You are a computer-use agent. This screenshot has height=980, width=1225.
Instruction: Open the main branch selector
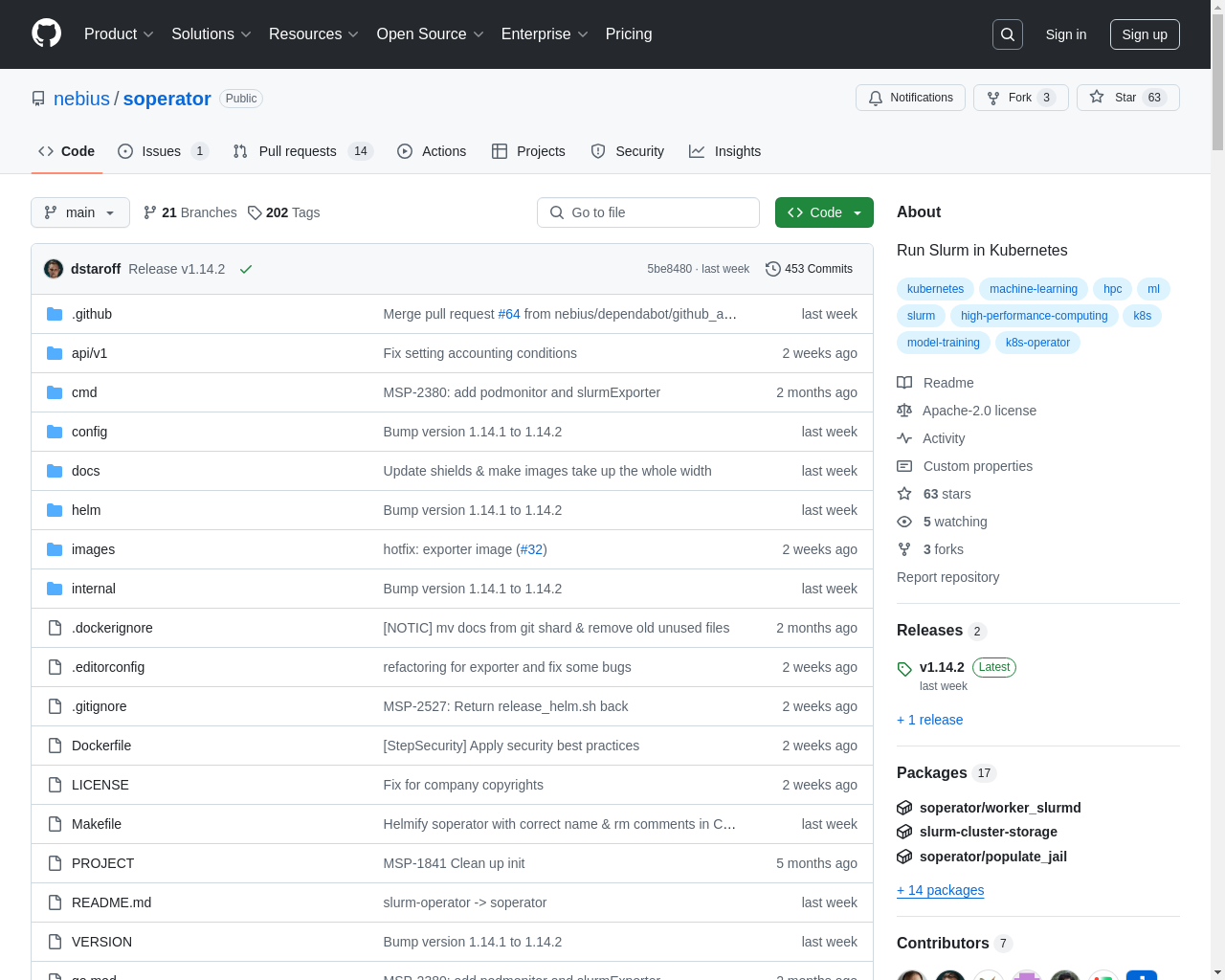80,212
